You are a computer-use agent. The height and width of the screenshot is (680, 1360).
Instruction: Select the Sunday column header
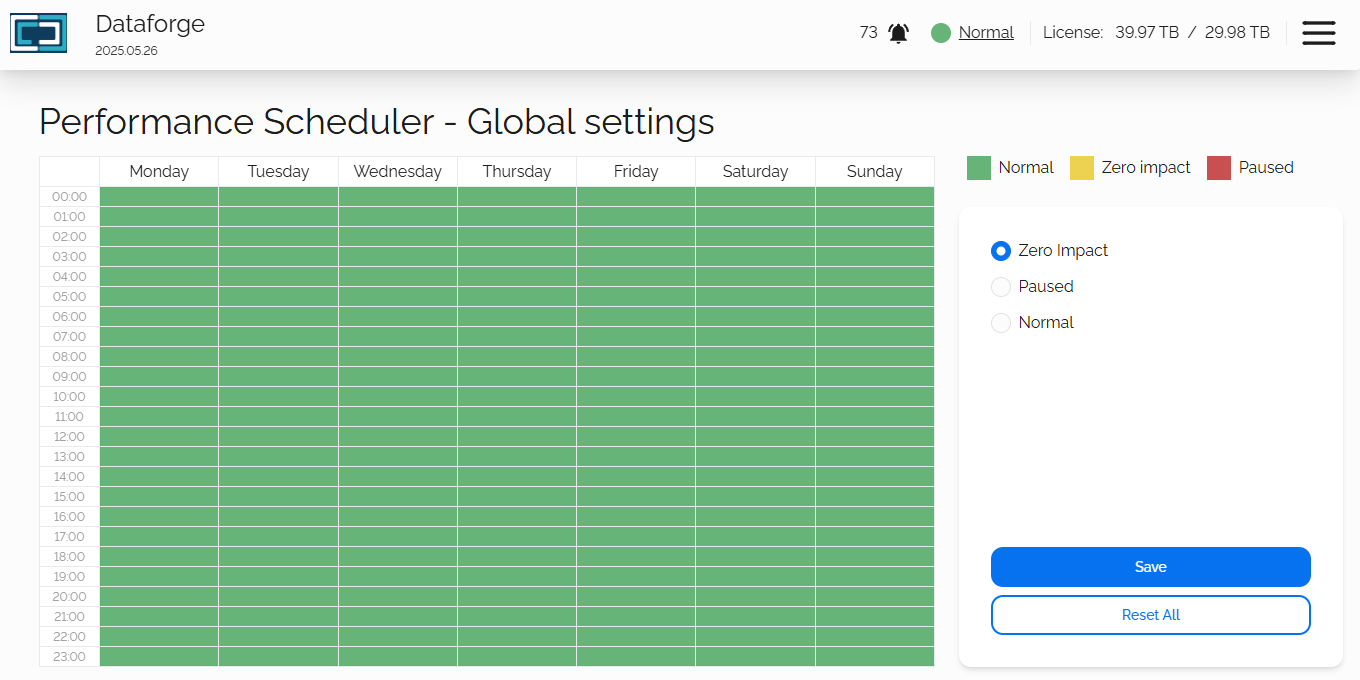click(x=874, y=172)
